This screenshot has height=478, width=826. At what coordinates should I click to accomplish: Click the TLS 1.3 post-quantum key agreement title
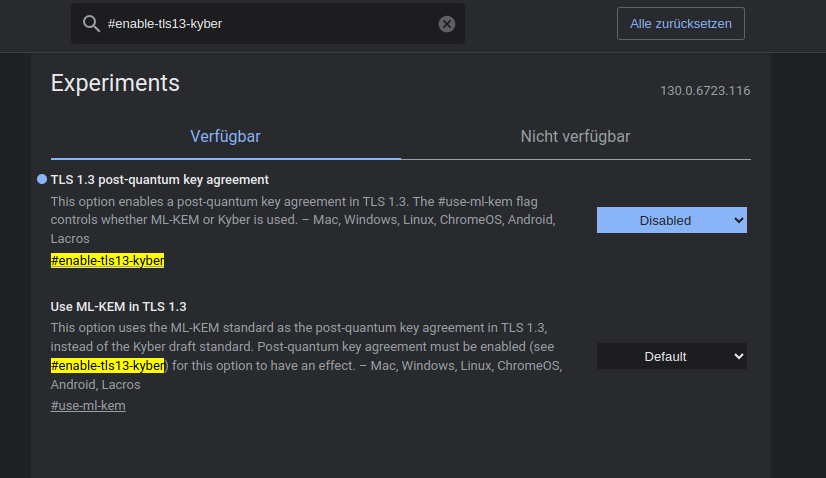pos(160,180)
